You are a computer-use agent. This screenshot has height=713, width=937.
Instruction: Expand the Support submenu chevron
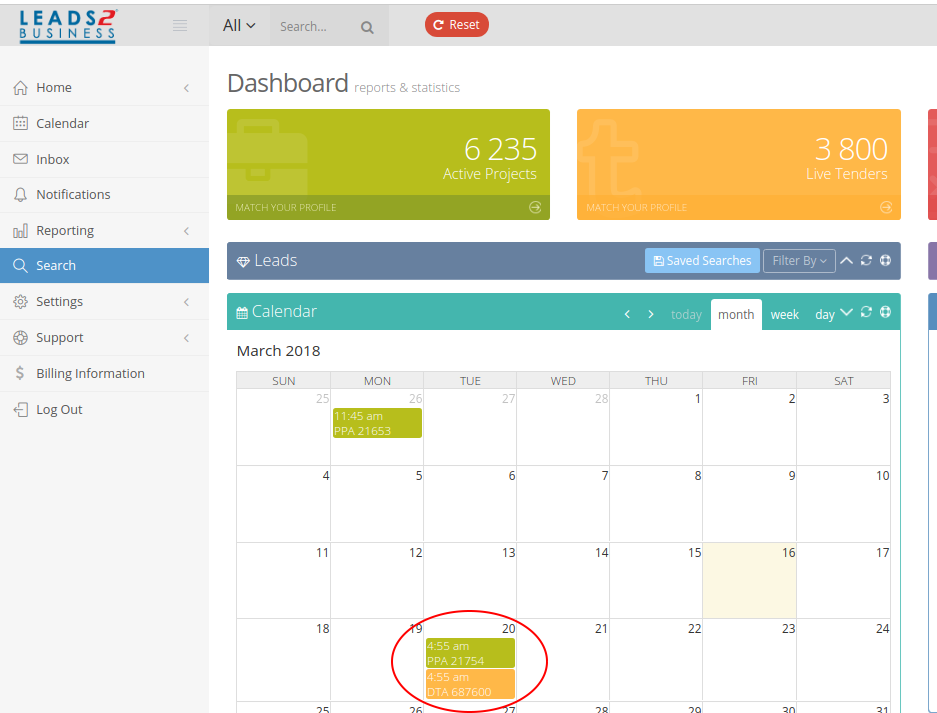pos(186,338)
